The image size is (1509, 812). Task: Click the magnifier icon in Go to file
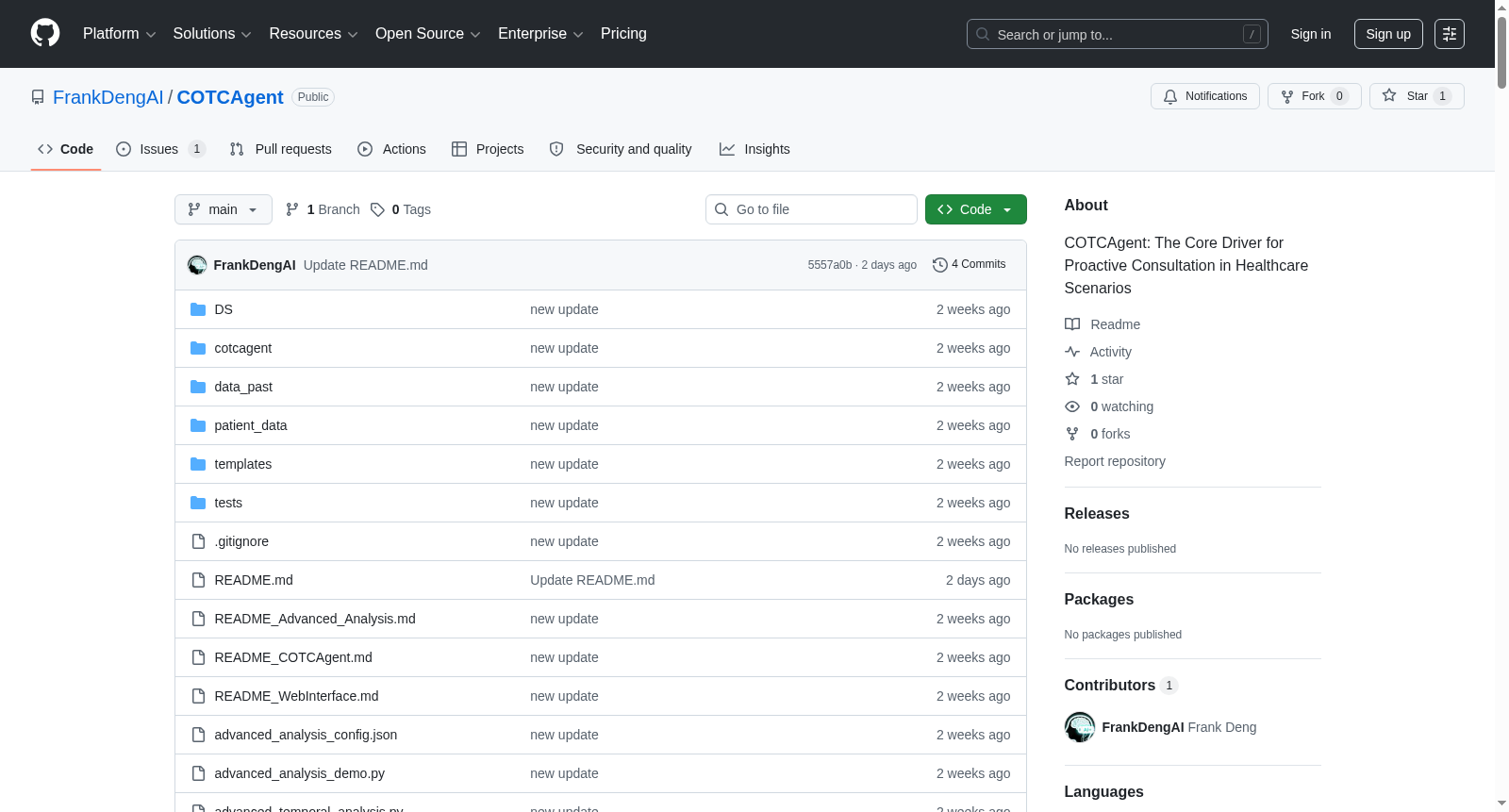click(x=721, y=209)
